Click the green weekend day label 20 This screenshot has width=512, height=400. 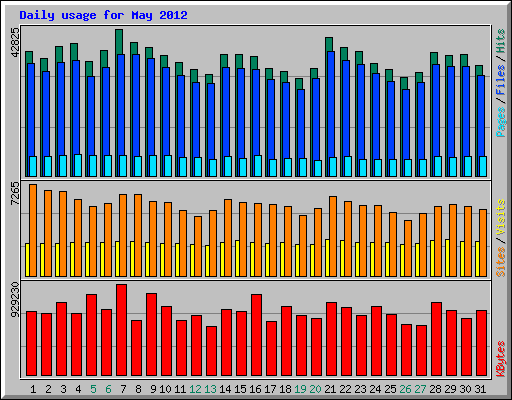tap(315, 389)
